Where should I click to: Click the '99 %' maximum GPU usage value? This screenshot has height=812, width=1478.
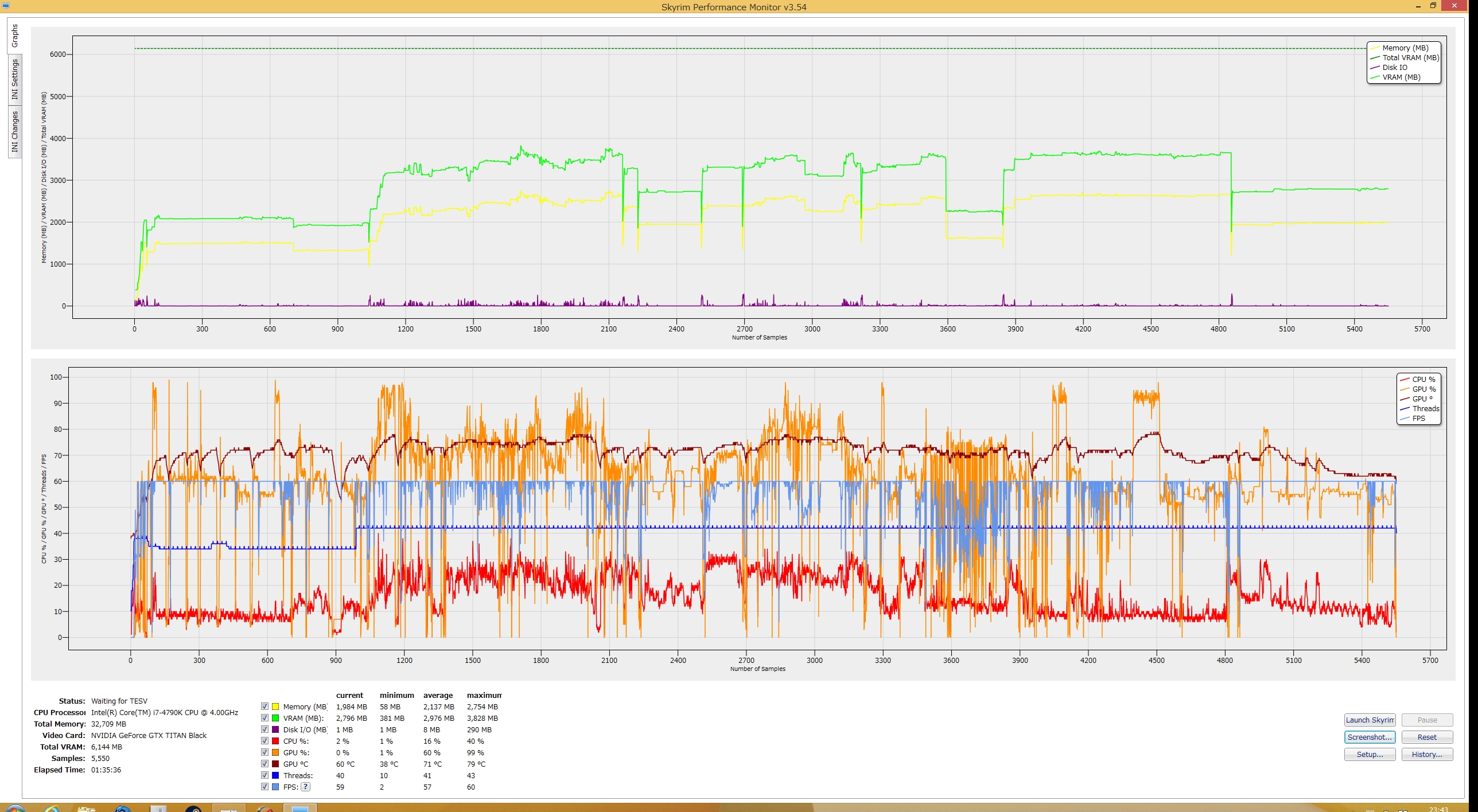coord(476,753)
